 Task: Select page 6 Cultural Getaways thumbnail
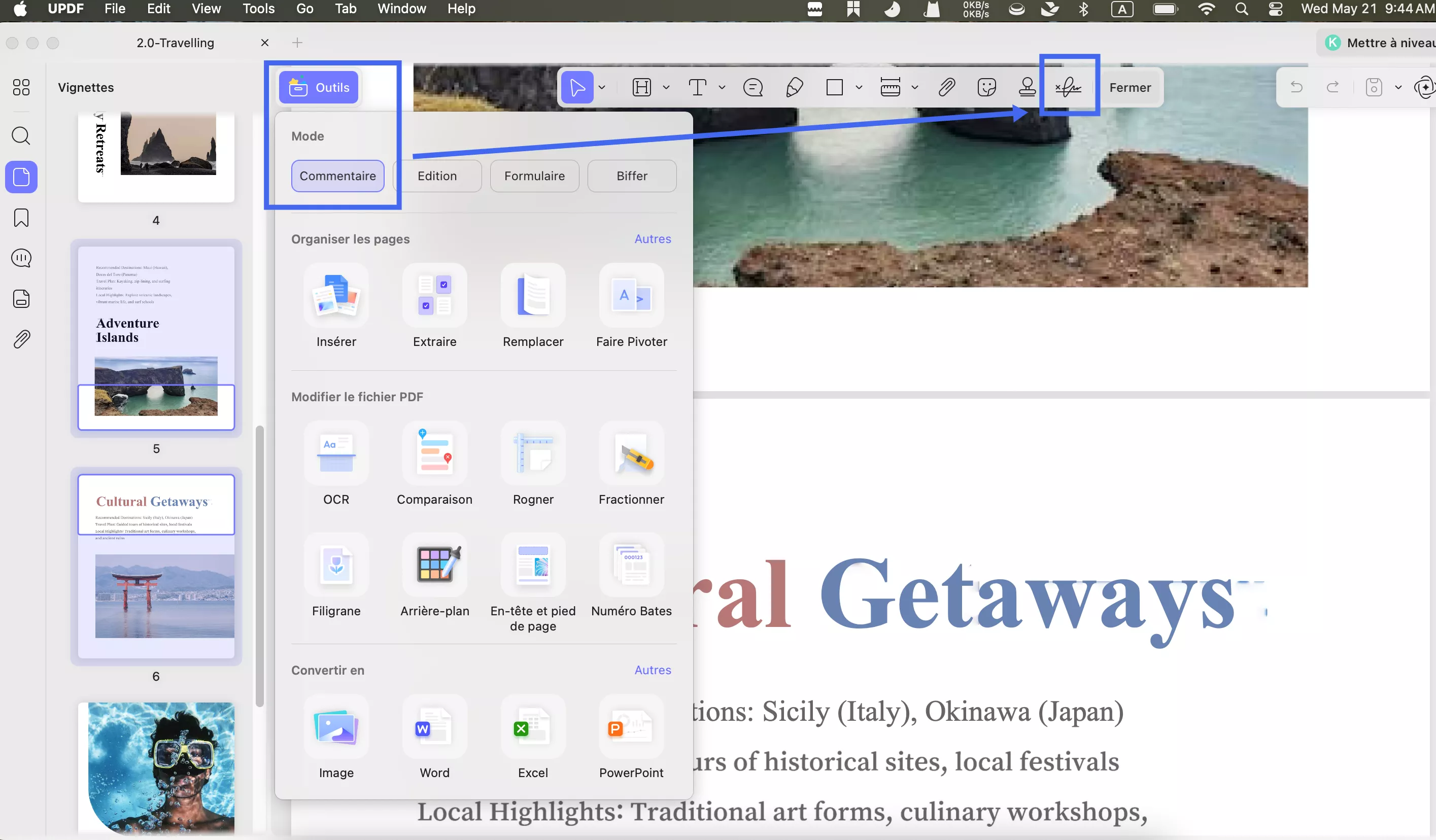(x=156, y=567)
